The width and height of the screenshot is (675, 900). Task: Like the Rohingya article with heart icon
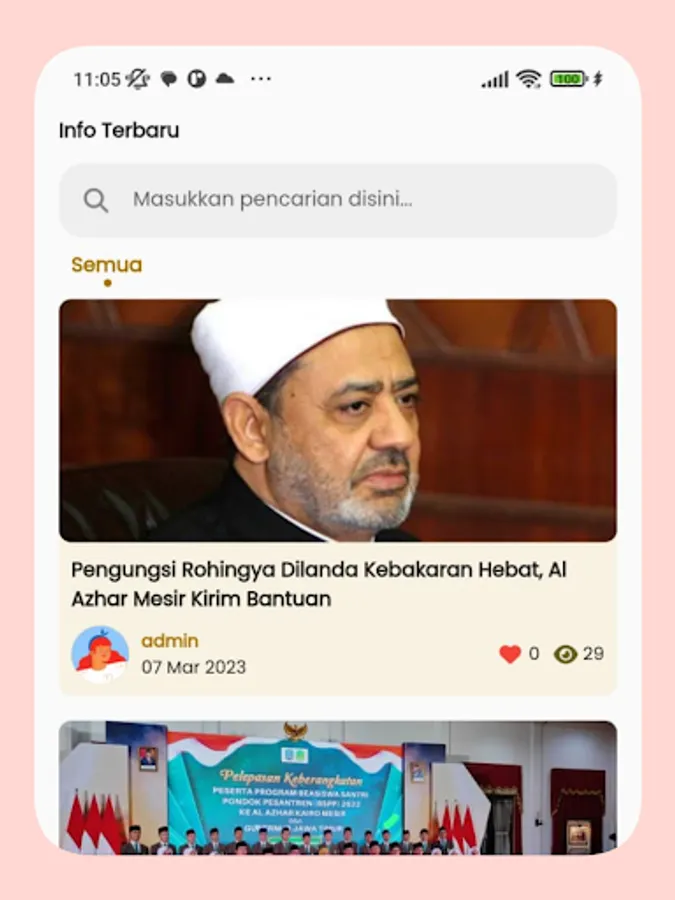coord(510,654)
